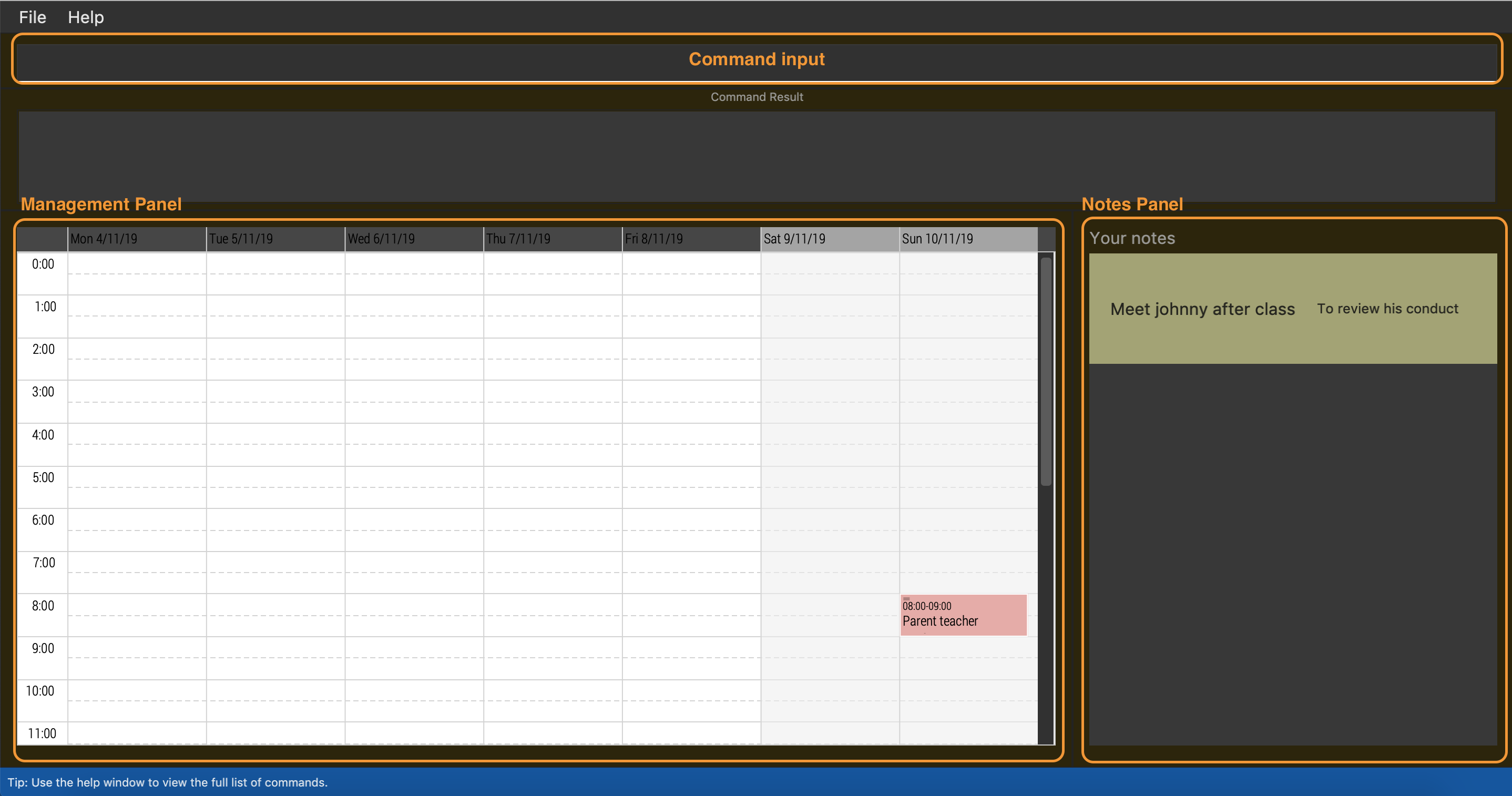Screen dimensions: 1512x796
Task: Open the Help menu
Action: coord(86,17)
